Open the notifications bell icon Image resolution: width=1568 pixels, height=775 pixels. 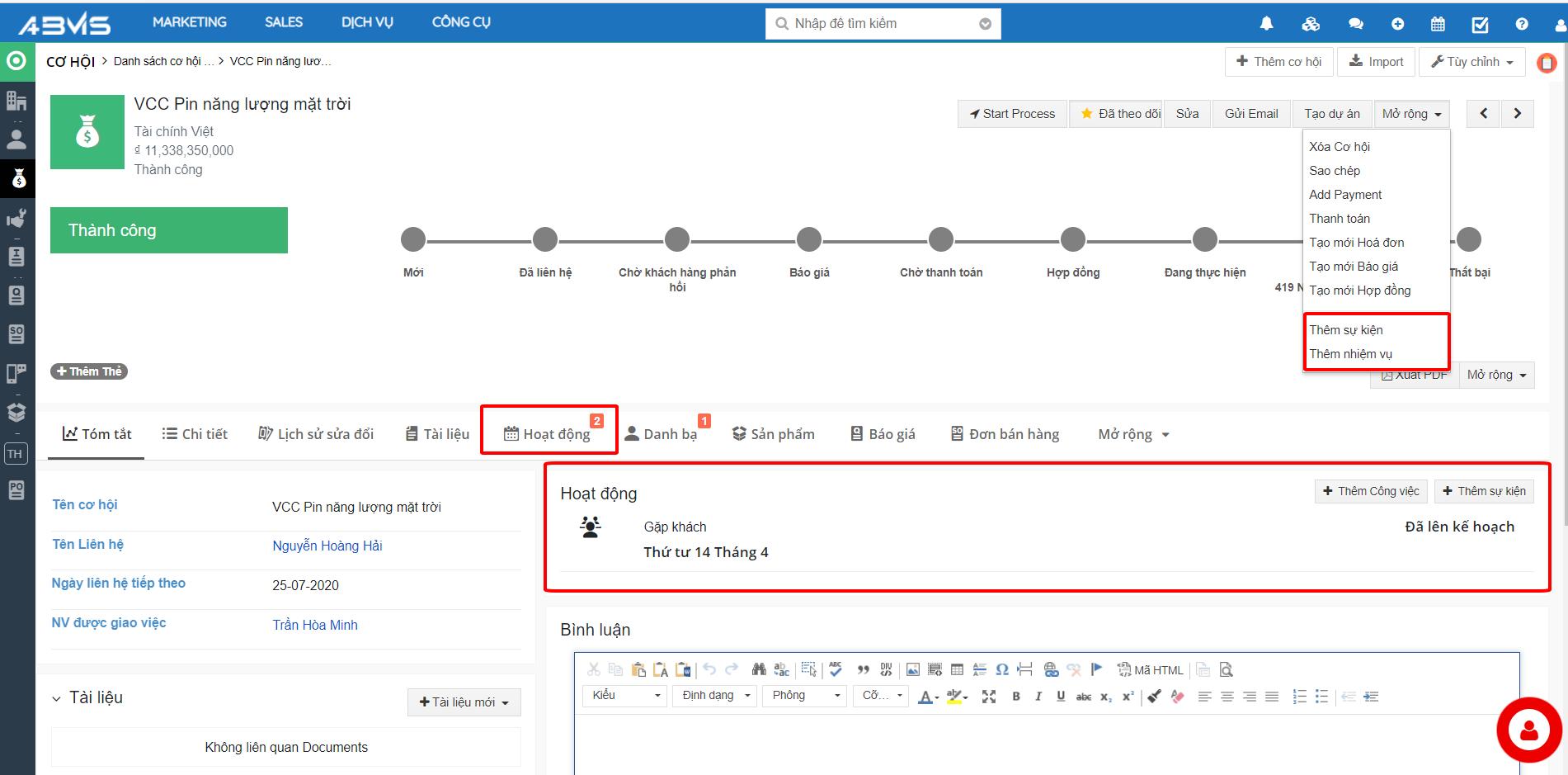[1266, 24]
